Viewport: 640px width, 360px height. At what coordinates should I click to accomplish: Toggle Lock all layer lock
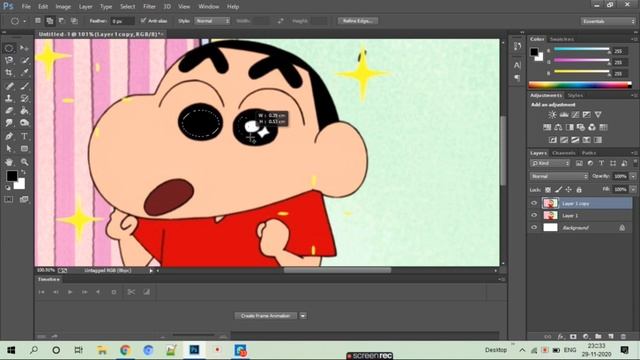pyautogui.click(x=579, y=190)
